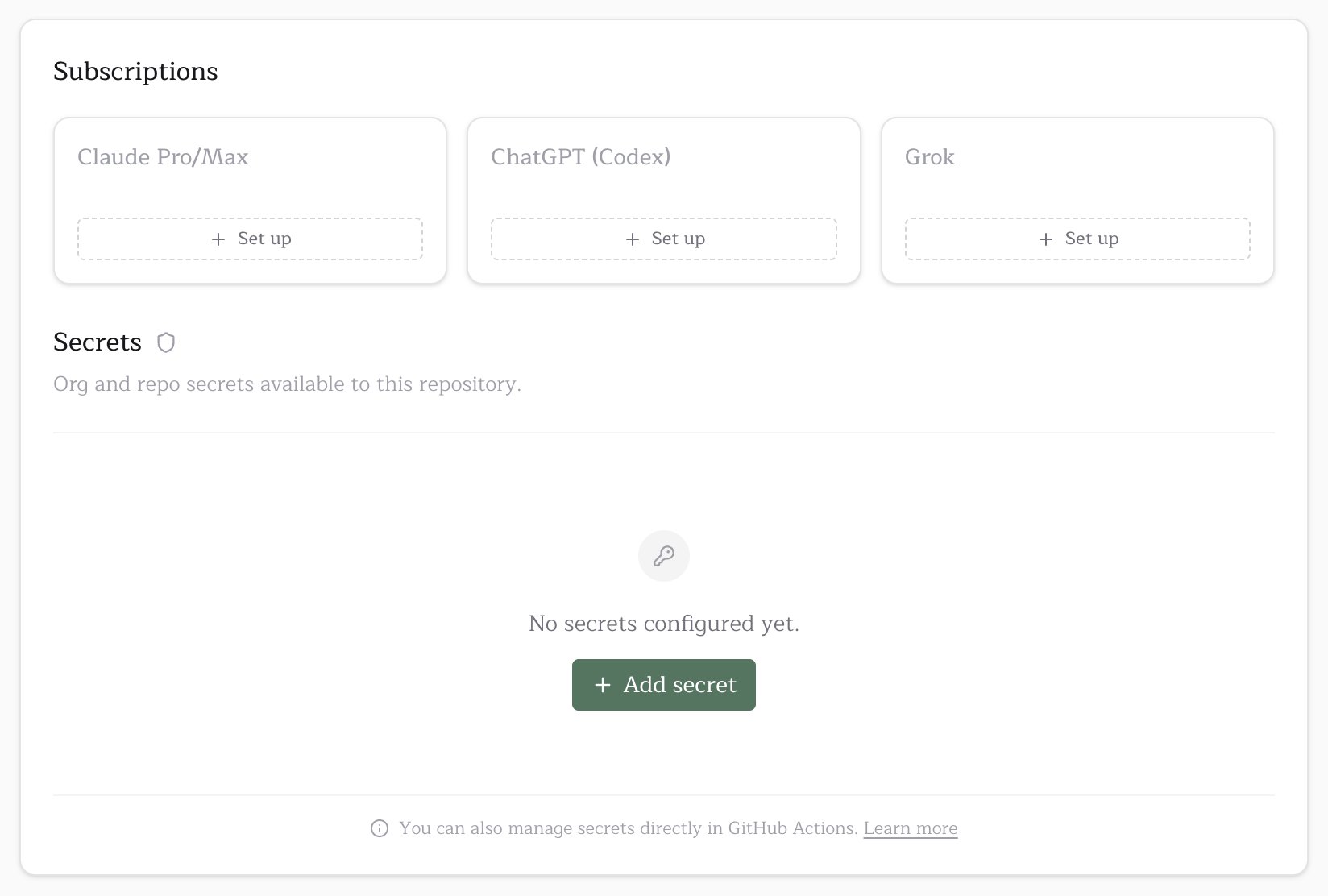Select the Claude Pro/Max card title

pyautogui.click(x=163, y=156)
